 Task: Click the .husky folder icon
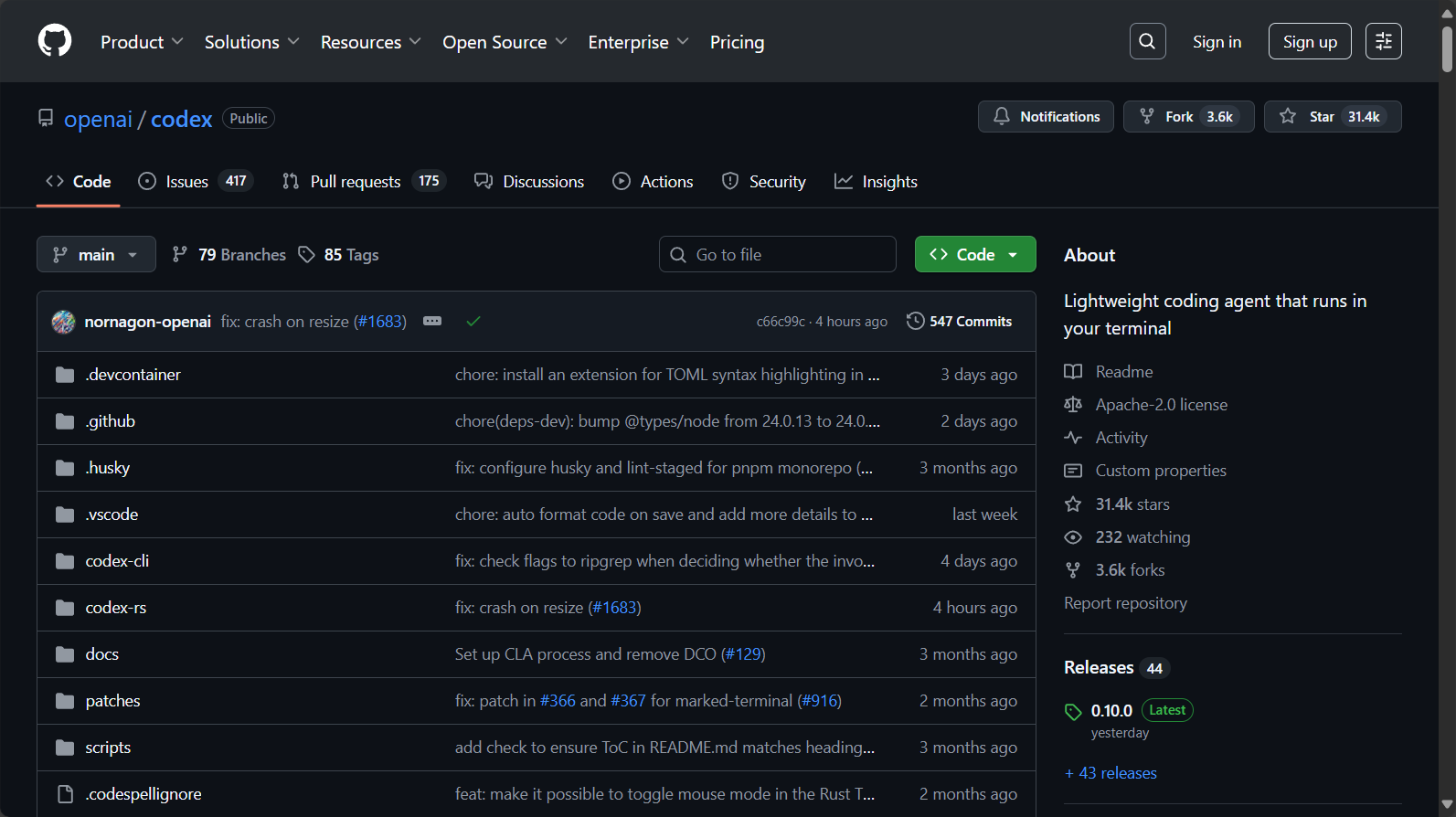click(65, 468)
